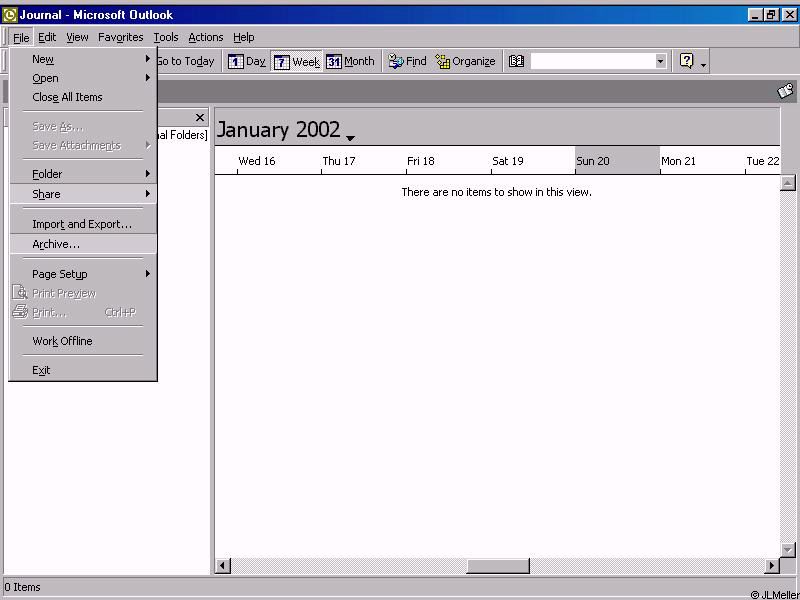Click the January 2002 heading
This screenshot has height=600, width=800.
point(279,130)
